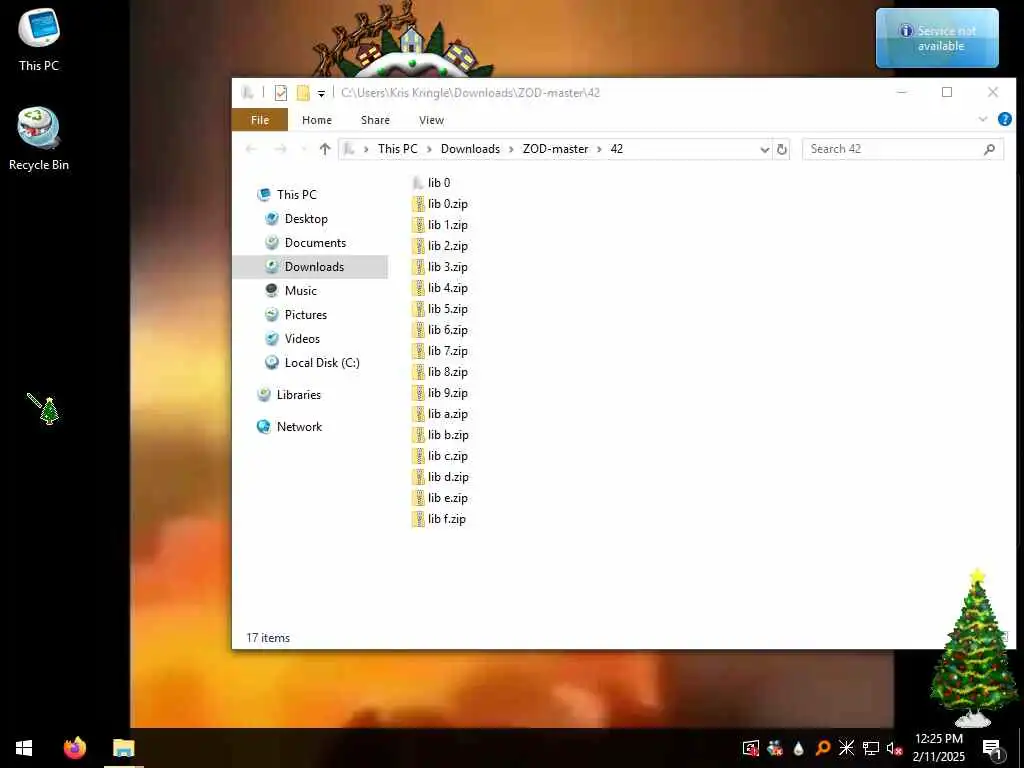The height and width of the screenshot is (768, 1024).
Task: Open the network tray icon
Action: pos(871,748)
